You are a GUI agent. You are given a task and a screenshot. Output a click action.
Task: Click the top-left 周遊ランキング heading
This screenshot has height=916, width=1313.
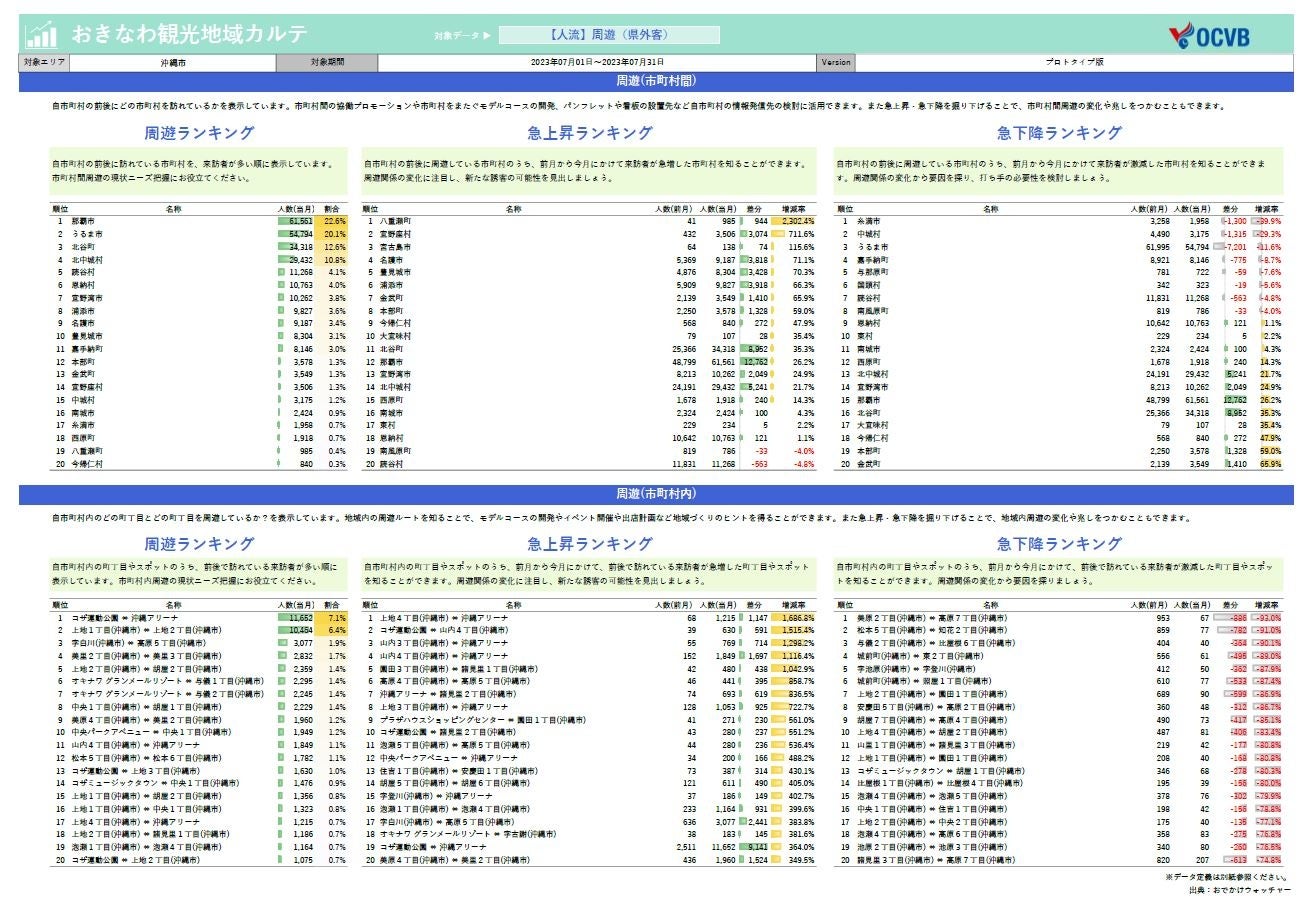[199, 133]
